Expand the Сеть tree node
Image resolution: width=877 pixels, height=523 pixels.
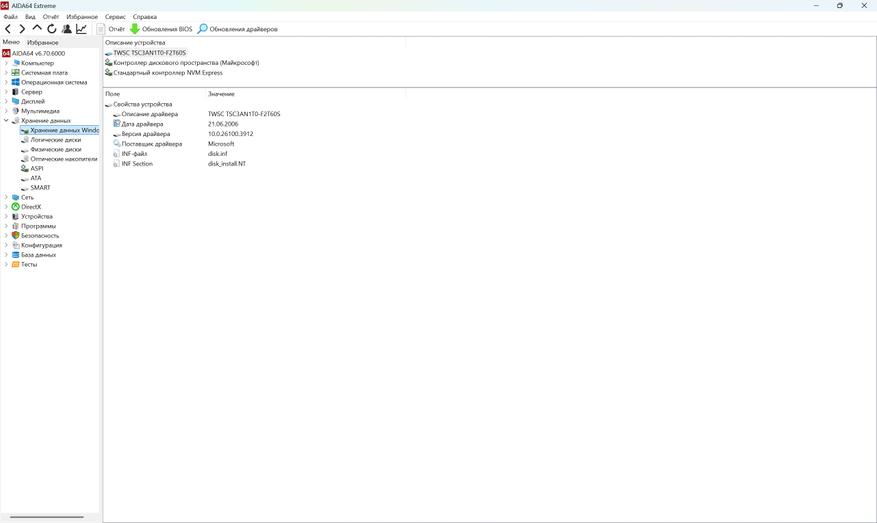click(x=6, y=197)
